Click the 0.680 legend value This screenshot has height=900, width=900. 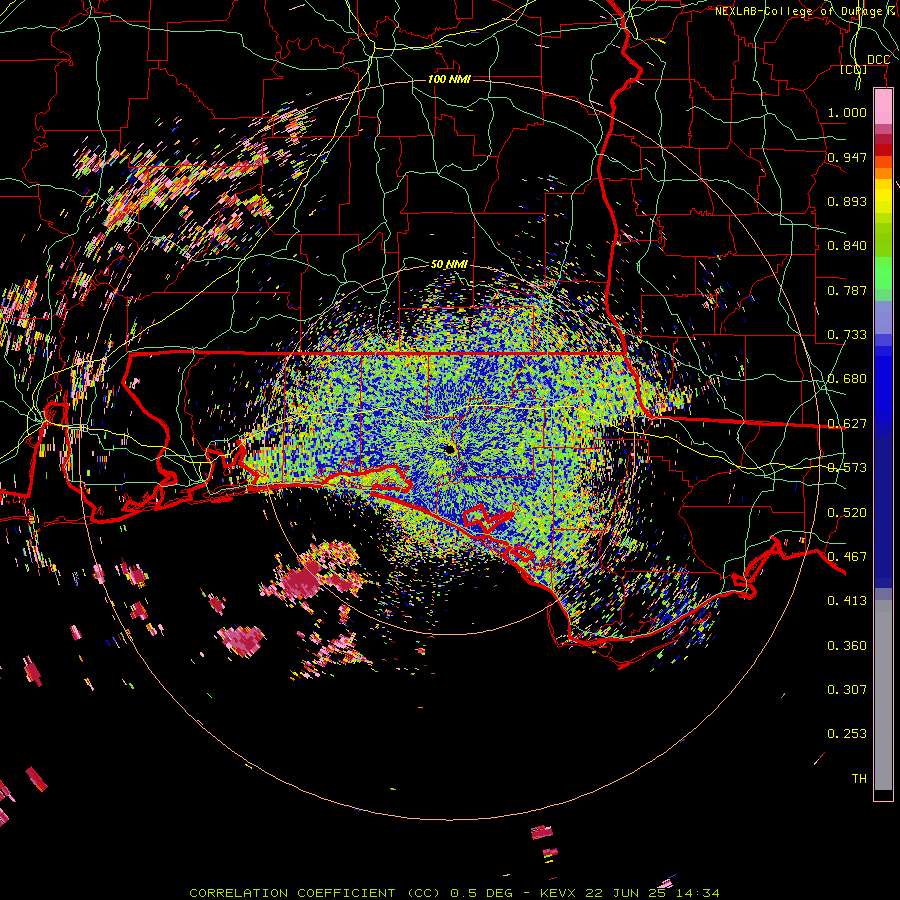coord(847,379)
